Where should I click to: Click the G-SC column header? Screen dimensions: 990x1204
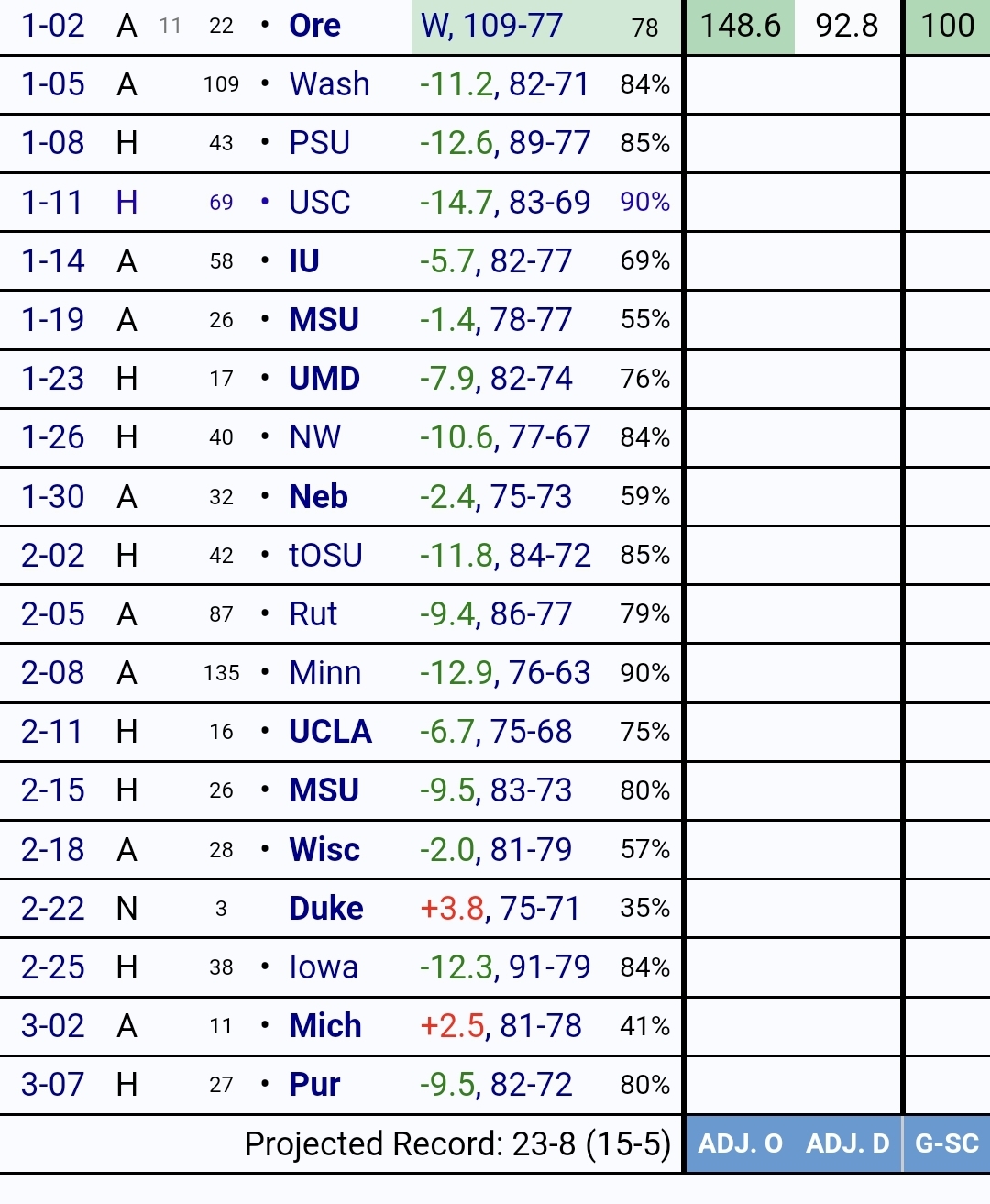pos(947,1144)
